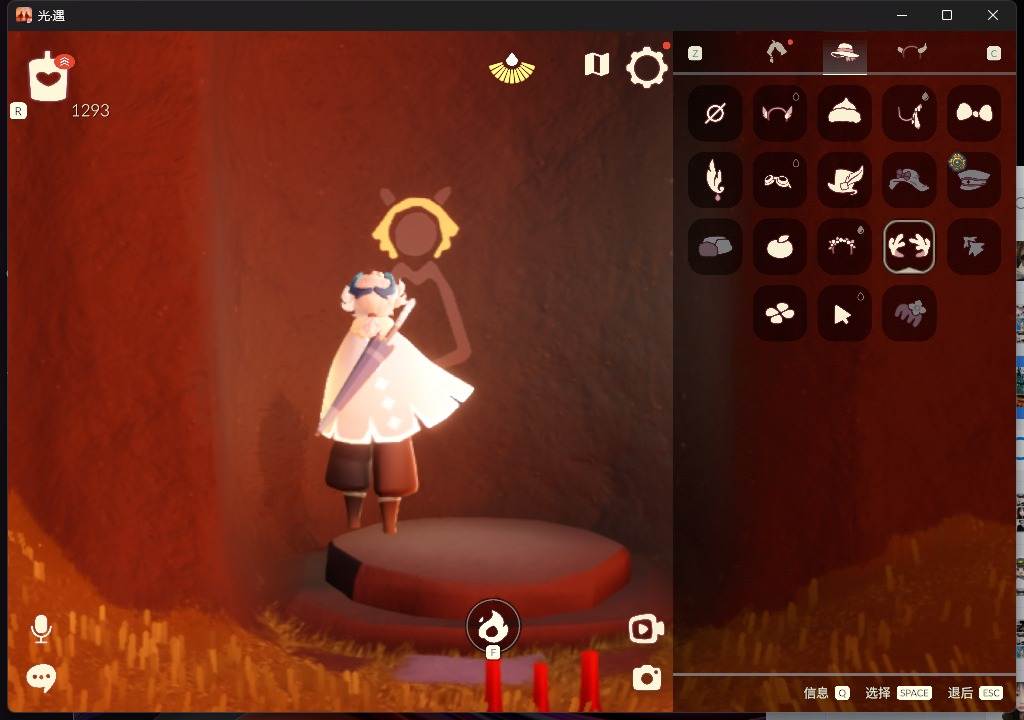1024x720 pixels.
Task: Pick the flower crown headband
Action: click(x=844, y=246)
